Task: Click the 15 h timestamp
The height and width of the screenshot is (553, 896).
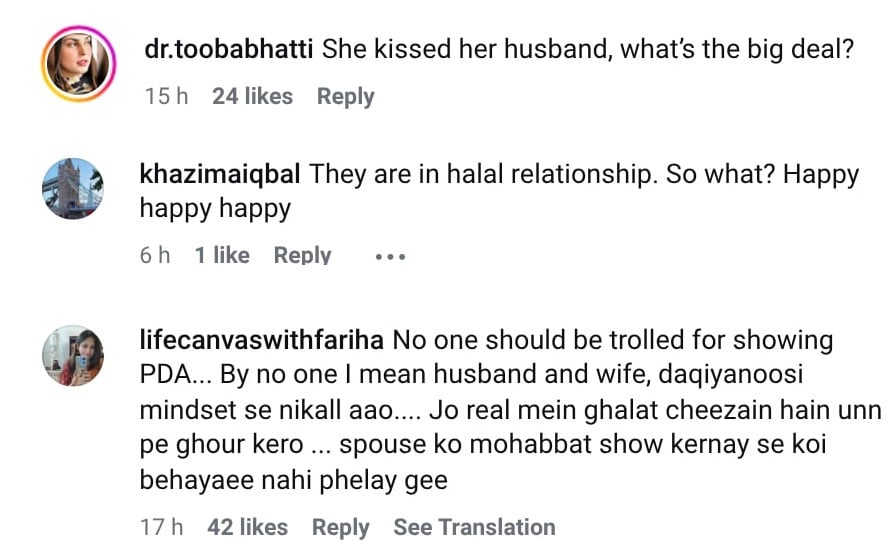Action: tap(166, 97)
